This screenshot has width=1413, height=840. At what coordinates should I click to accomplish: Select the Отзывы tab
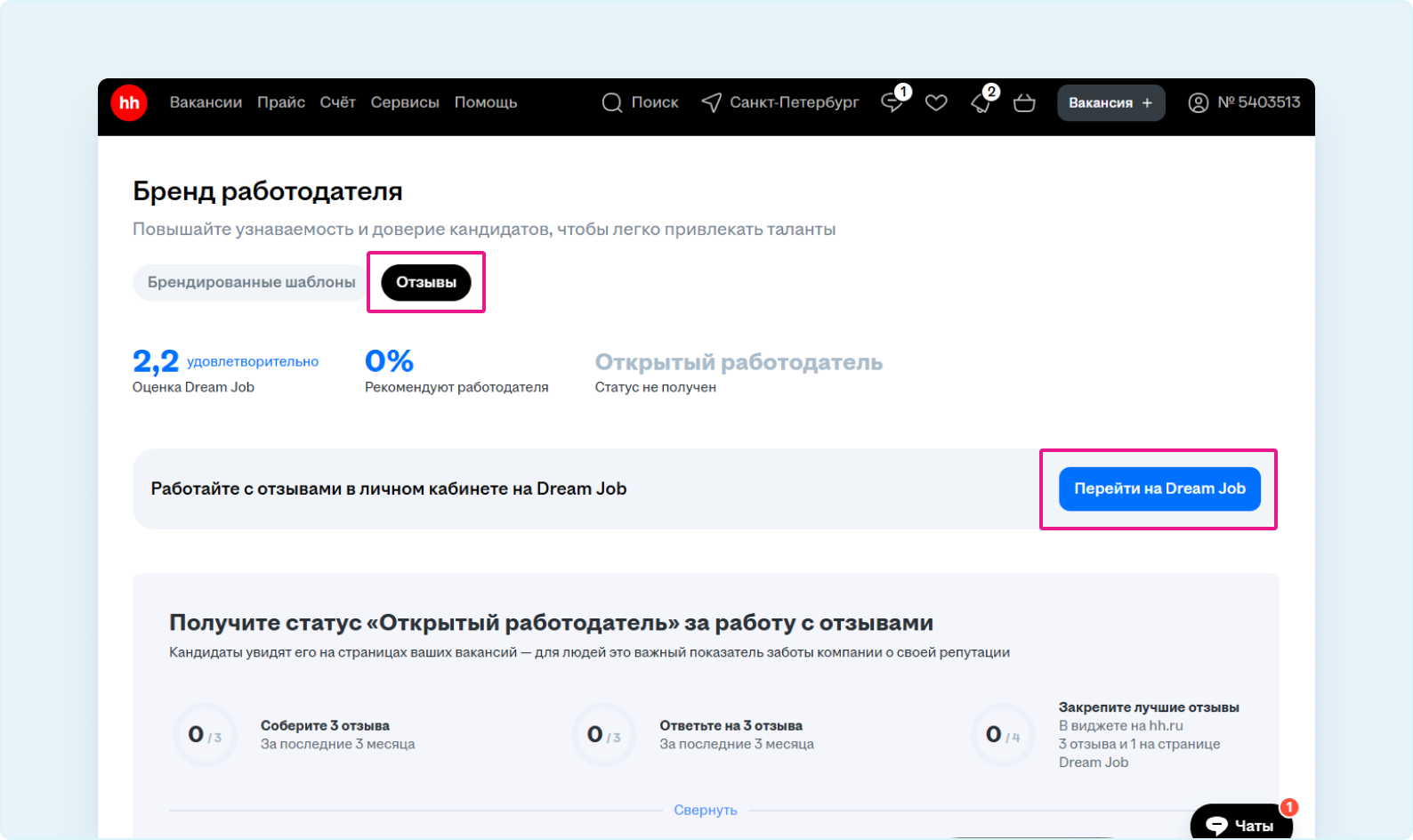point(426,283)
